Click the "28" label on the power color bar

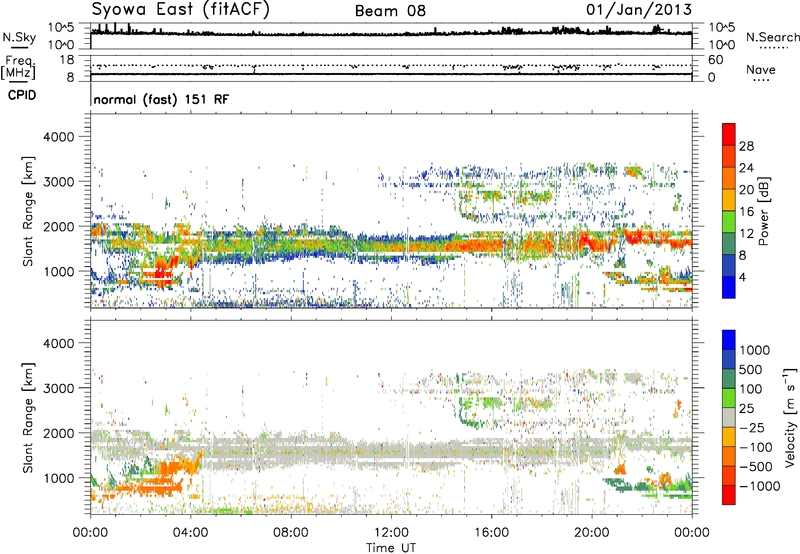[x=746, y=146]
